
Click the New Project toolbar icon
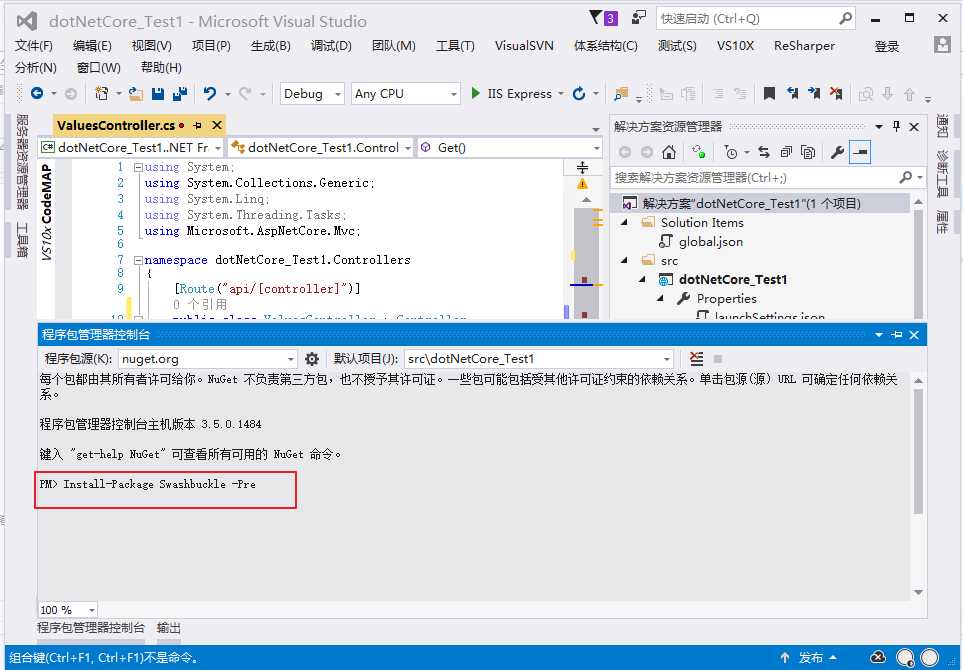(x=102, y=93)
